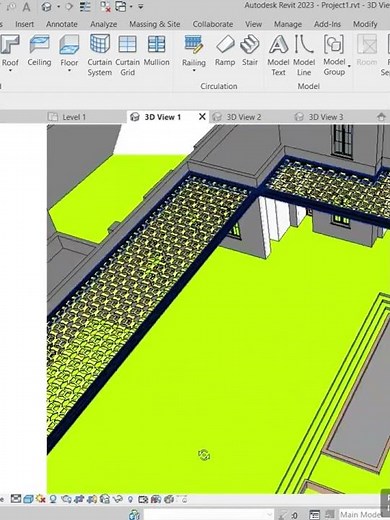Screen dimensions: 390x520
Task: Click the Room tool in the ribbon
Action: [367, 50]
